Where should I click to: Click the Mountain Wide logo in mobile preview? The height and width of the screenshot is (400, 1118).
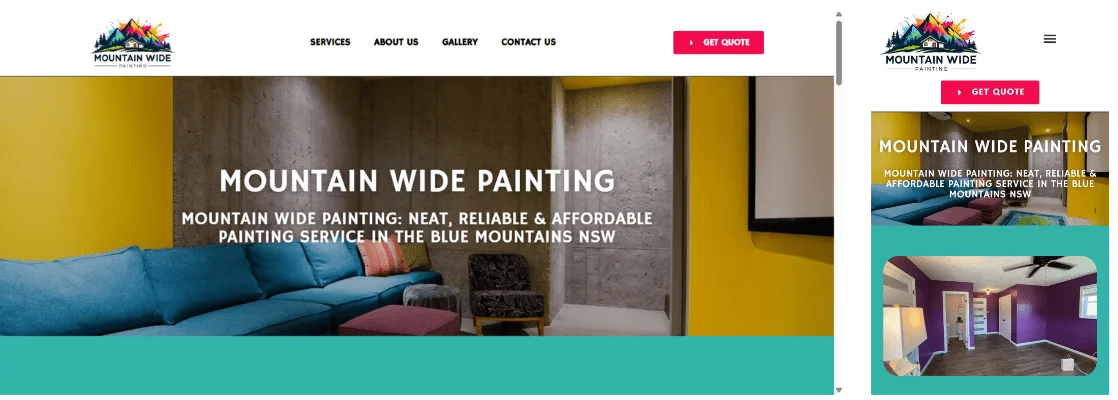(931, 43)
